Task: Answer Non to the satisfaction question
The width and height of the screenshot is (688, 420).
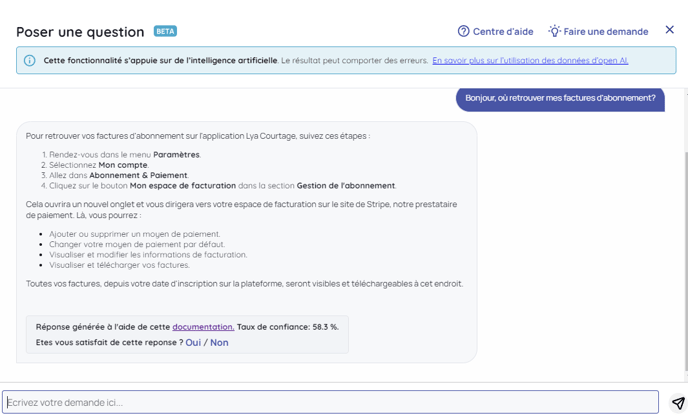Action: tap(219, 343)
